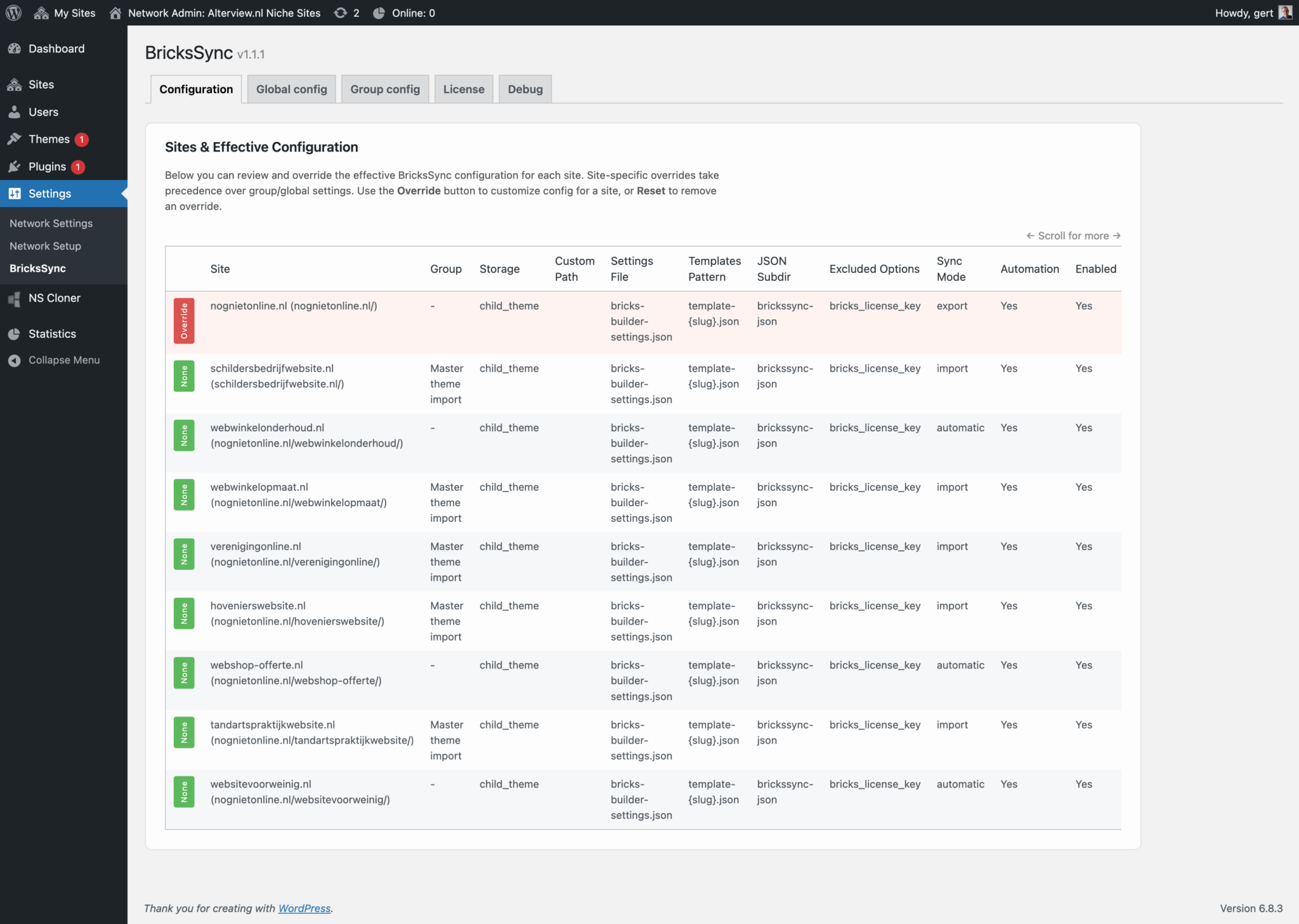
Task: Open the WordPress link in the footer
Action: coord(304,908)
